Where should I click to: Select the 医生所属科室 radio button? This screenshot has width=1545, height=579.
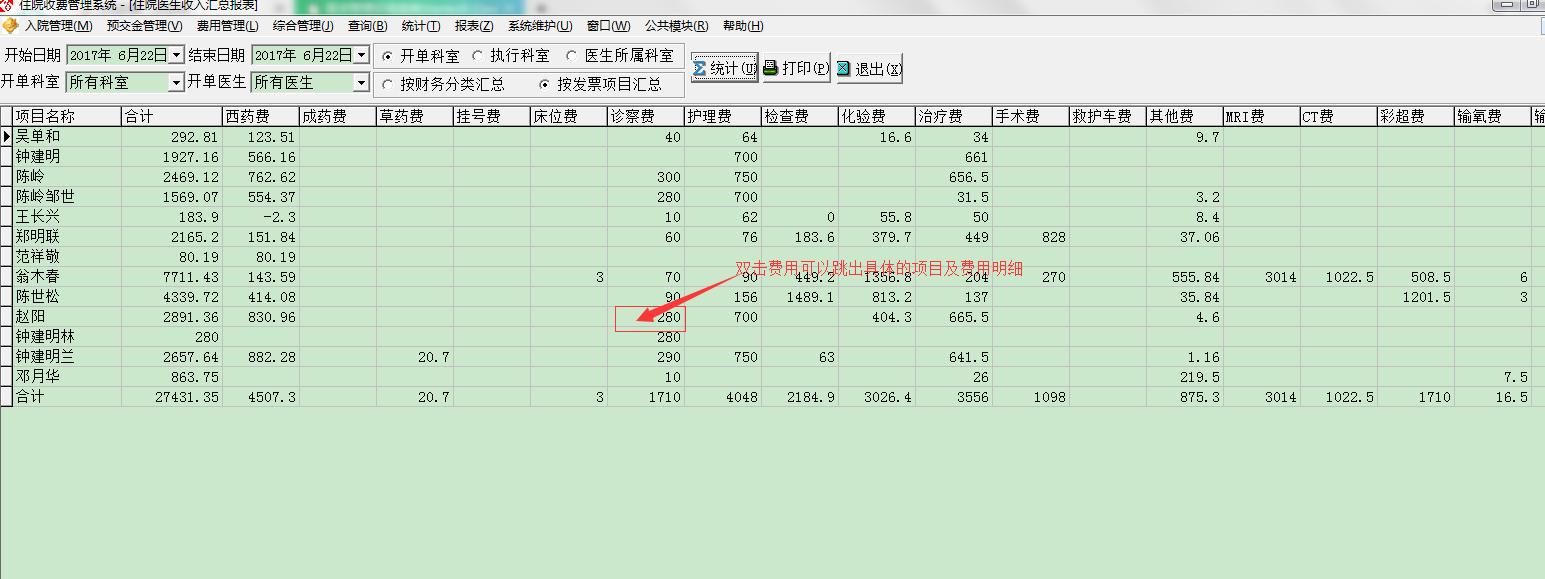pyautogui.click(x=572, y=56)
